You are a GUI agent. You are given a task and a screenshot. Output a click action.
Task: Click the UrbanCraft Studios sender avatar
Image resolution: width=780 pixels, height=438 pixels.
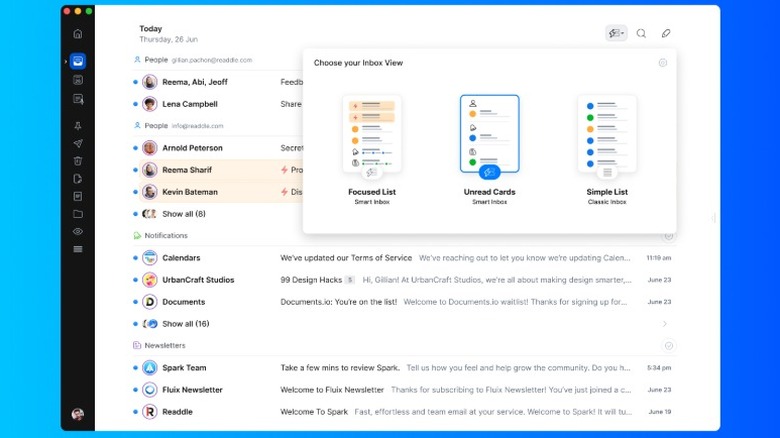coord(150,280)
